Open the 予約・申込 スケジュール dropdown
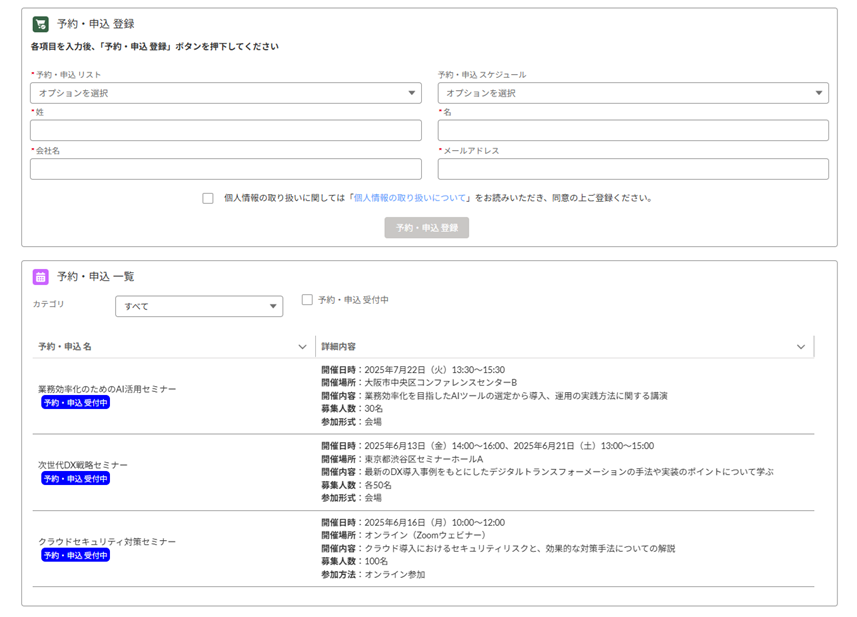857x617 pixels. click(x=633, y=93)
